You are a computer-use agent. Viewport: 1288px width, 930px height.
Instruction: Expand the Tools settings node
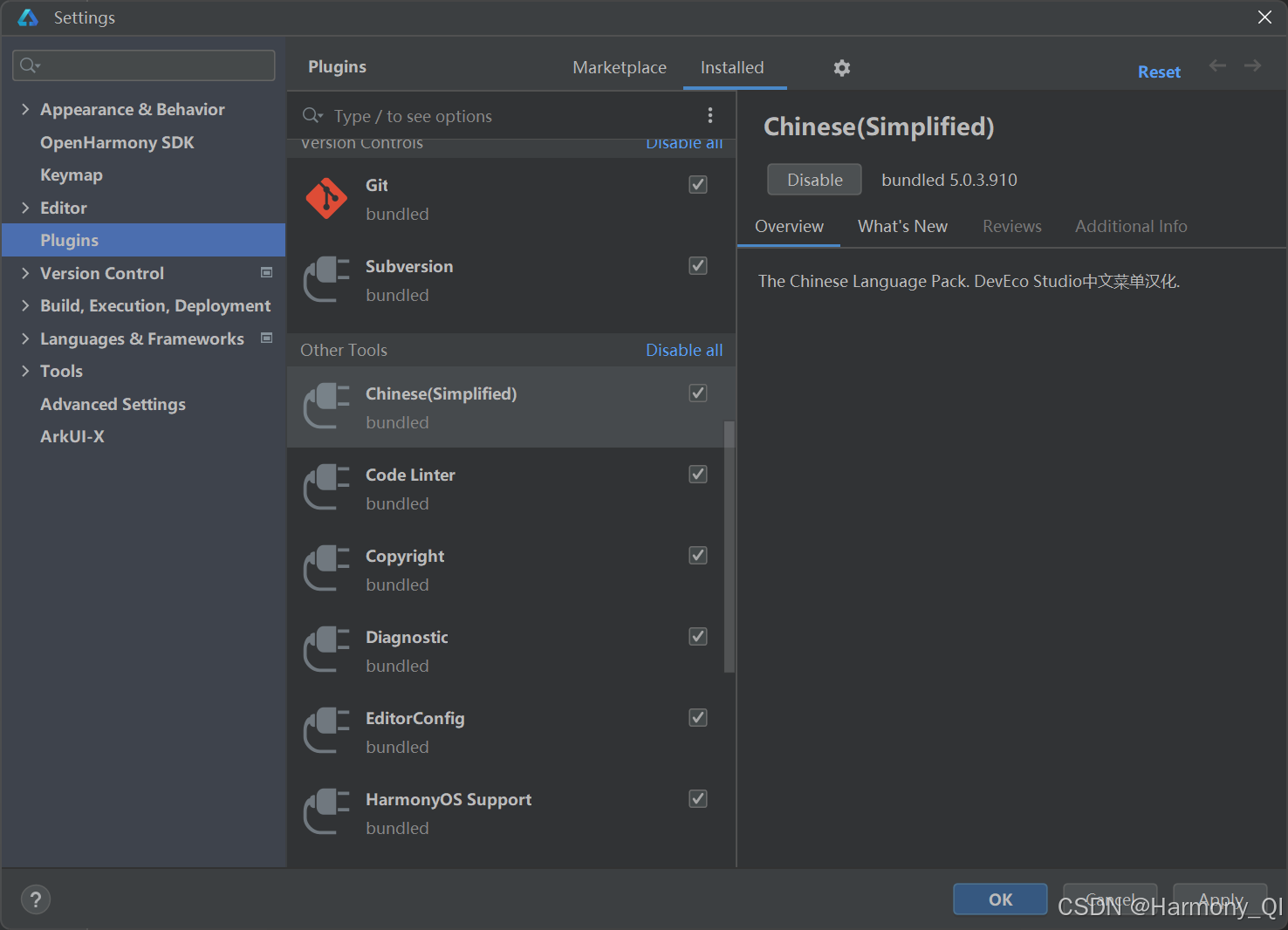pyautogui.click(x=25, y=371)
